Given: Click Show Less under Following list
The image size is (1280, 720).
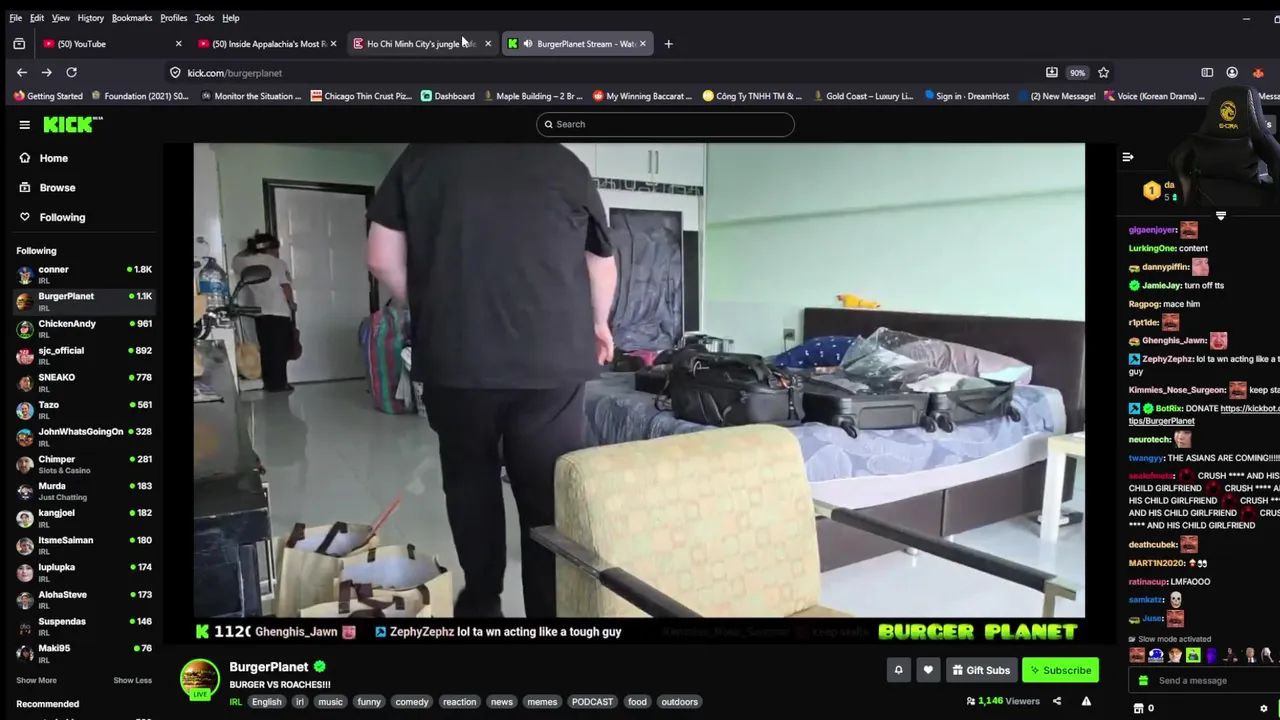Looking at the screenshot, I should [x=132, y=680].
